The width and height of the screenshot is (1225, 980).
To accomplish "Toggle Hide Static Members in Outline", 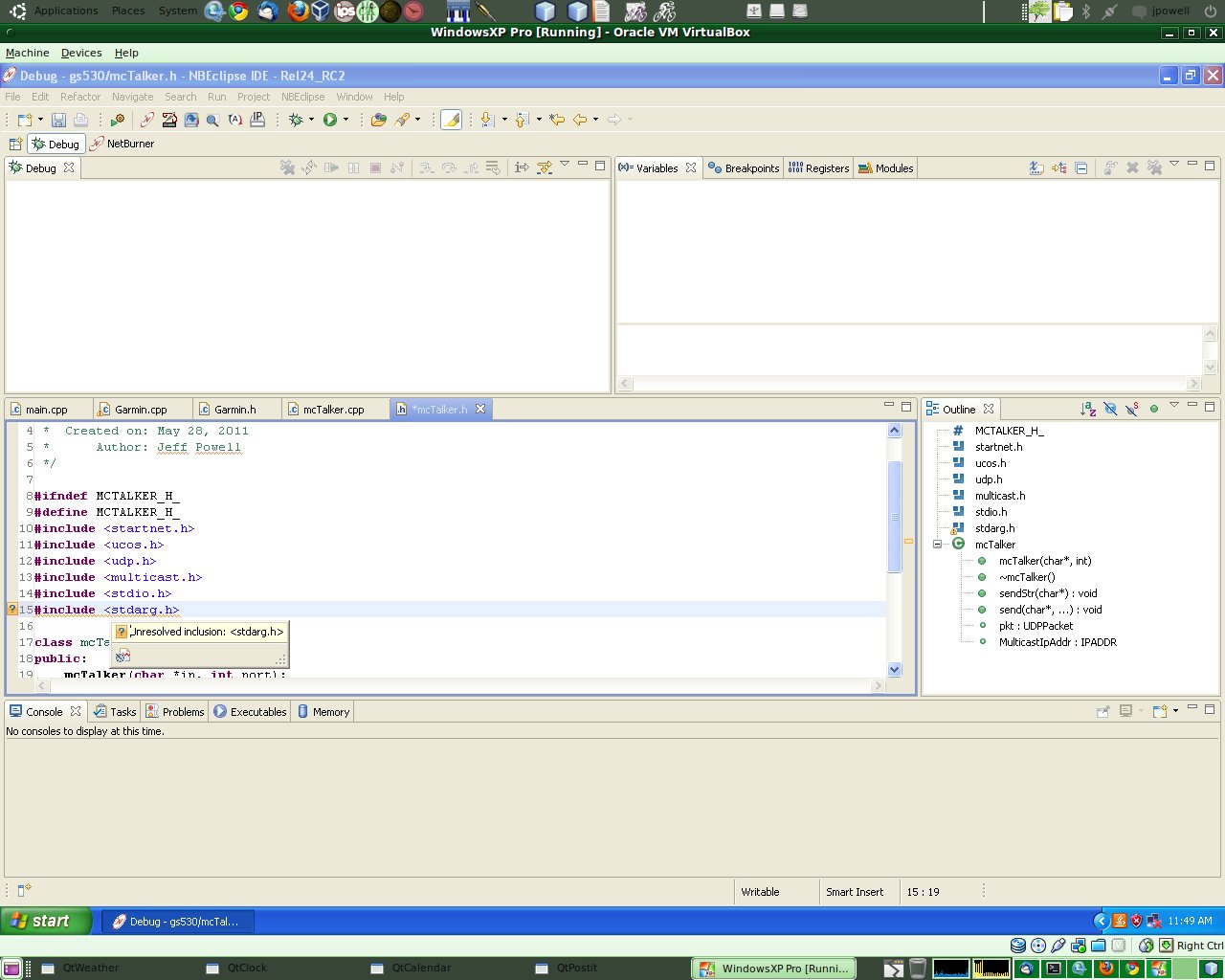I will (1132, 409).
